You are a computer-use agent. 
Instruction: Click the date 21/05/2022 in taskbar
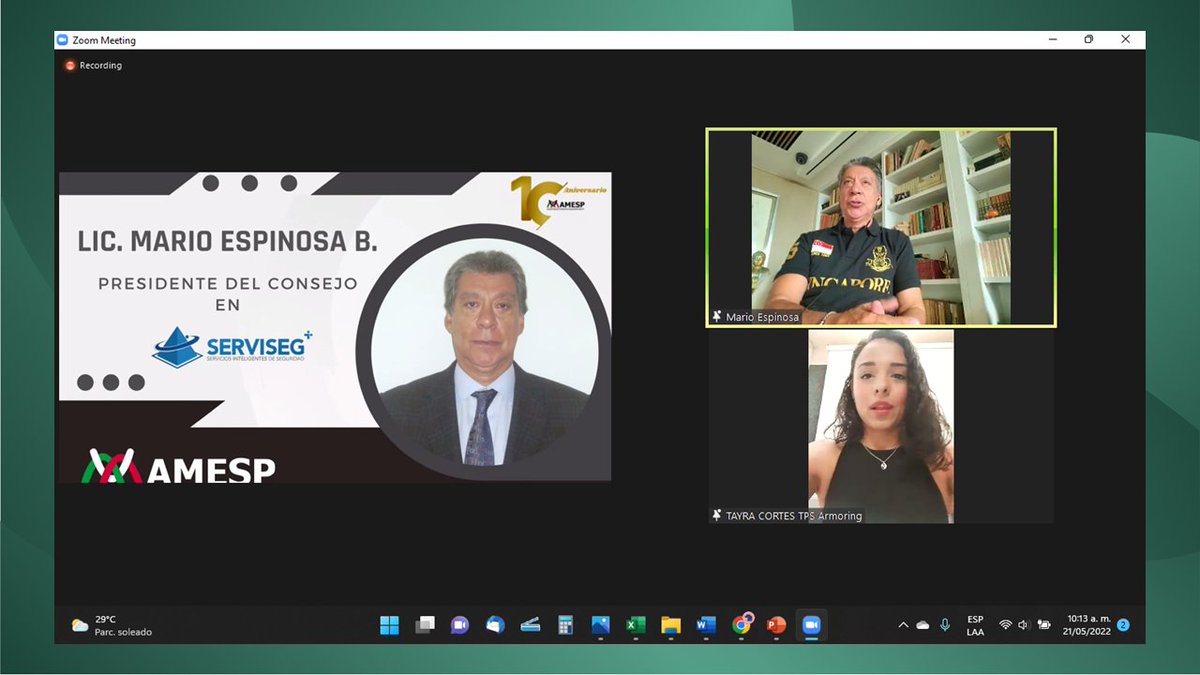point(1088,631)
